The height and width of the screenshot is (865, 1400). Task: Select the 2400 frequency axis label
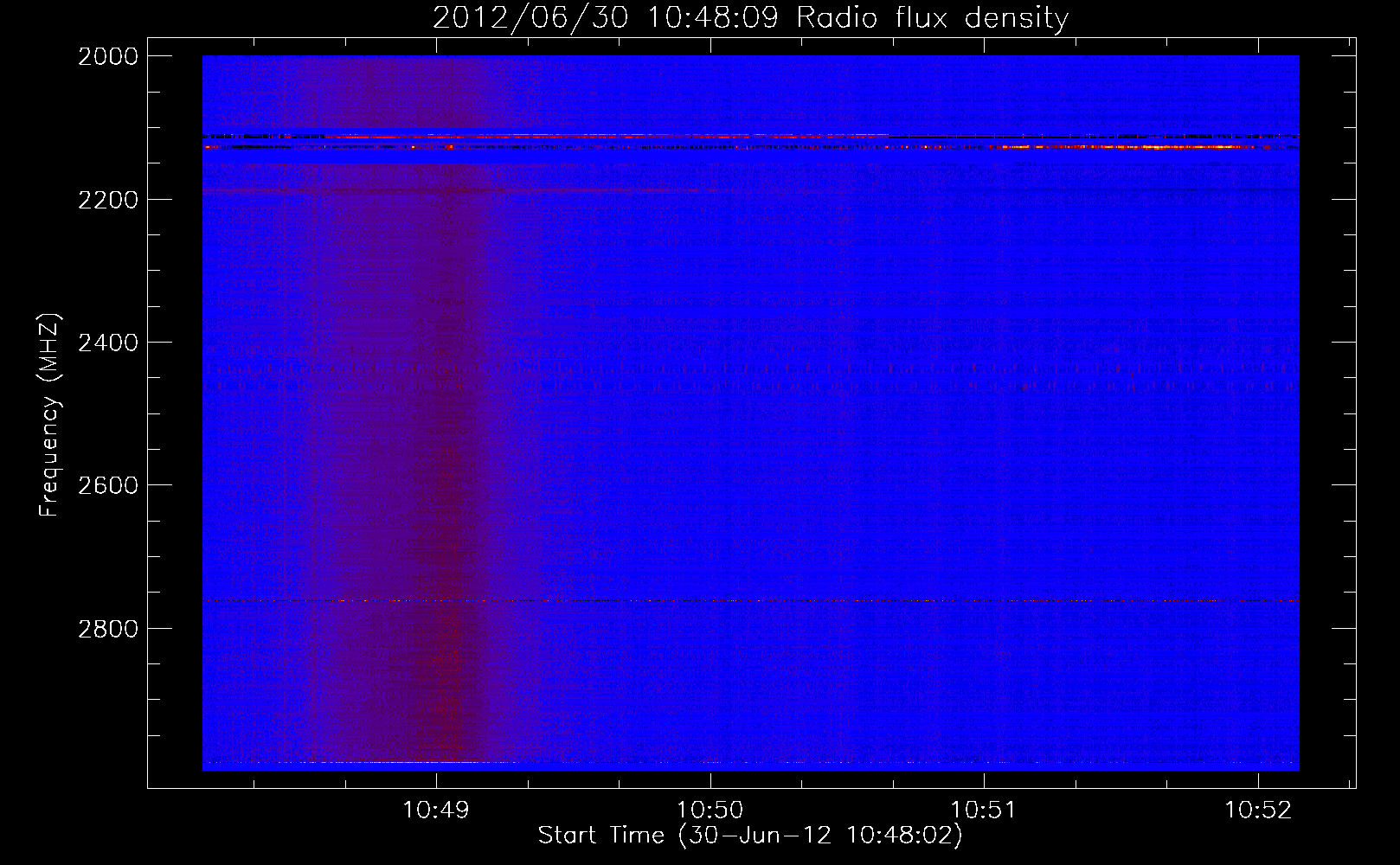click(108, 343)
